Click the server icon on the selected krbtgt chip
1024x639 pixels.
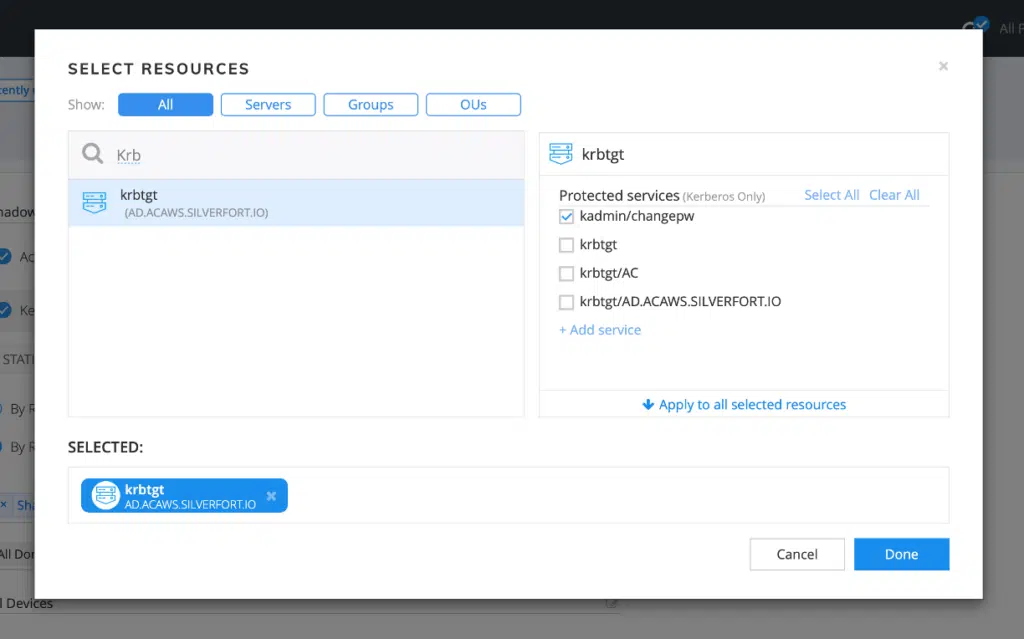pyautogui.click(x=105, y=494)
